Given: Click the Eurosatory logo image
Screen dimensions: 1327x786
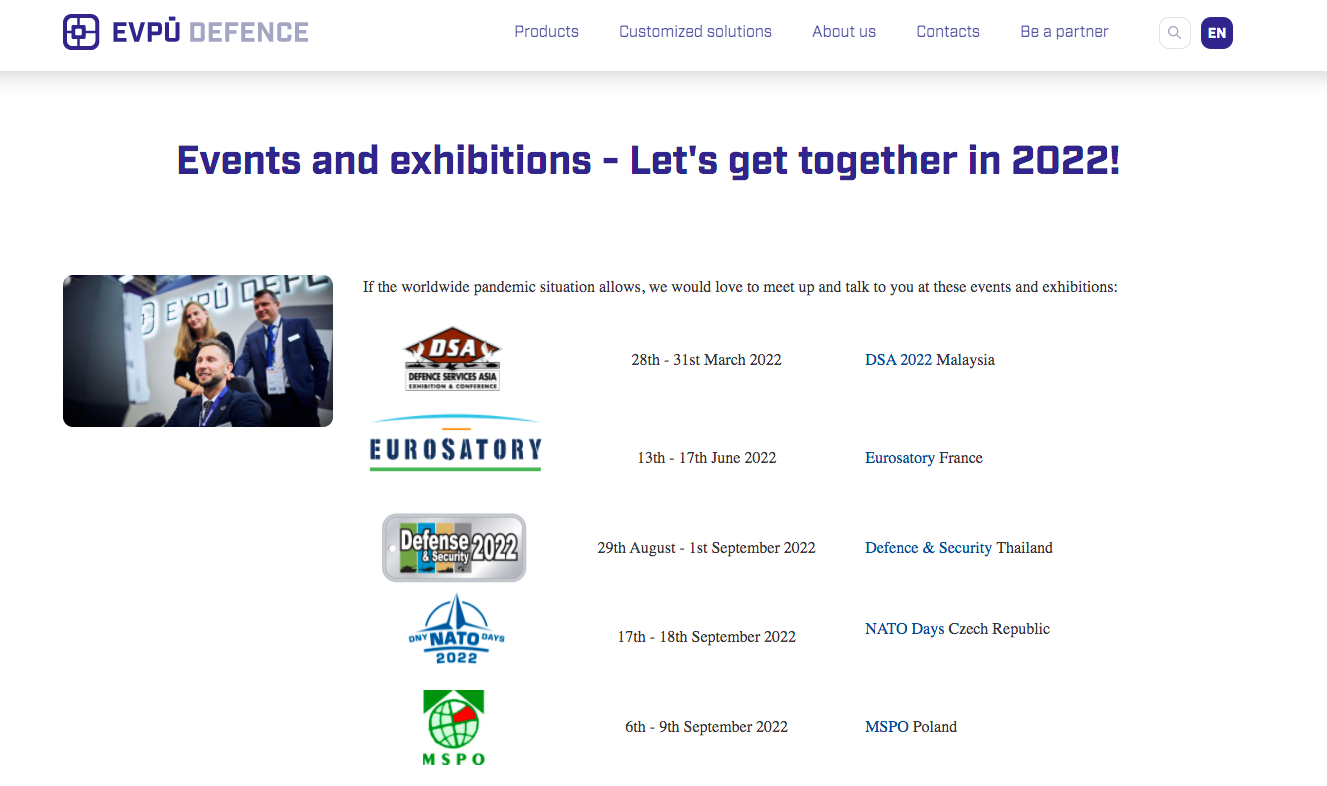Looking at the screenshot, I should (x=455, y=444).
